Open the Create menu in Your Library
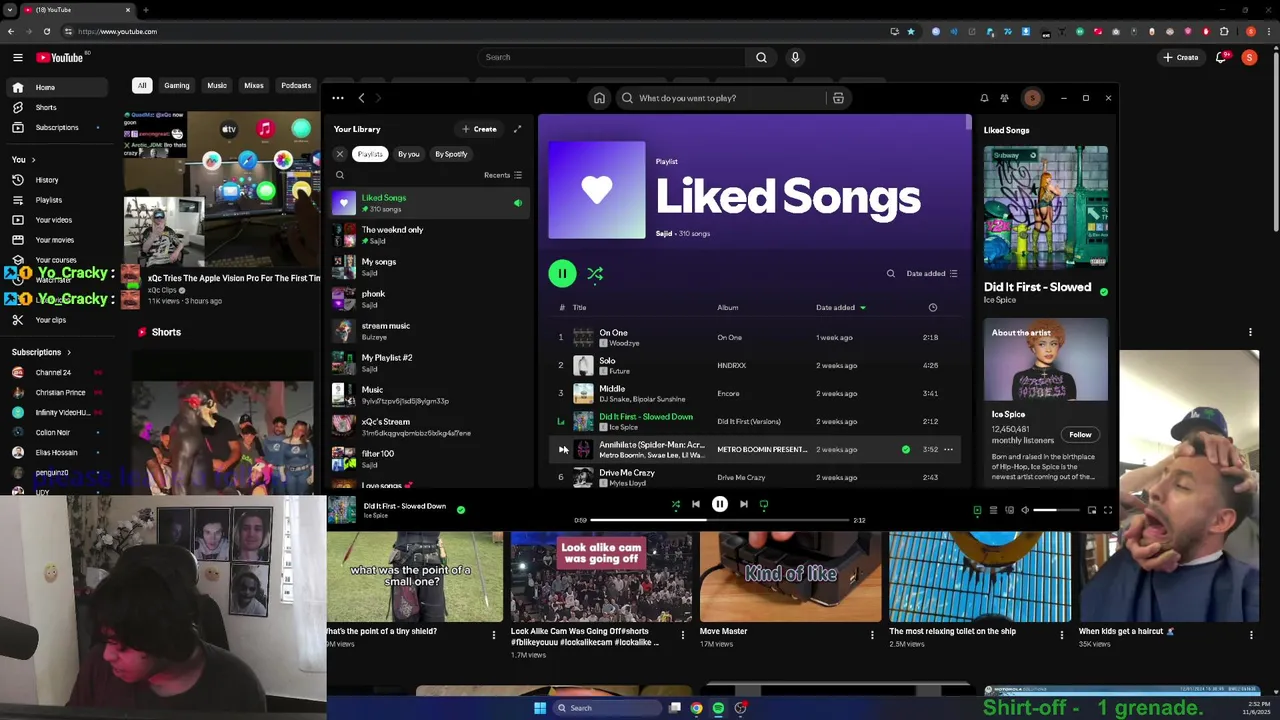The image size is (1280, 720). 479,129
